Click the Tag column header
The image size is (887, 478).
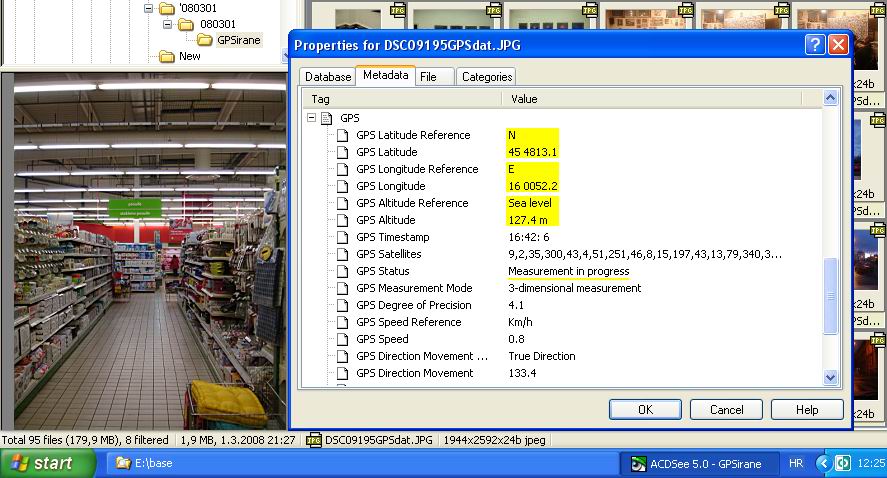402,99
